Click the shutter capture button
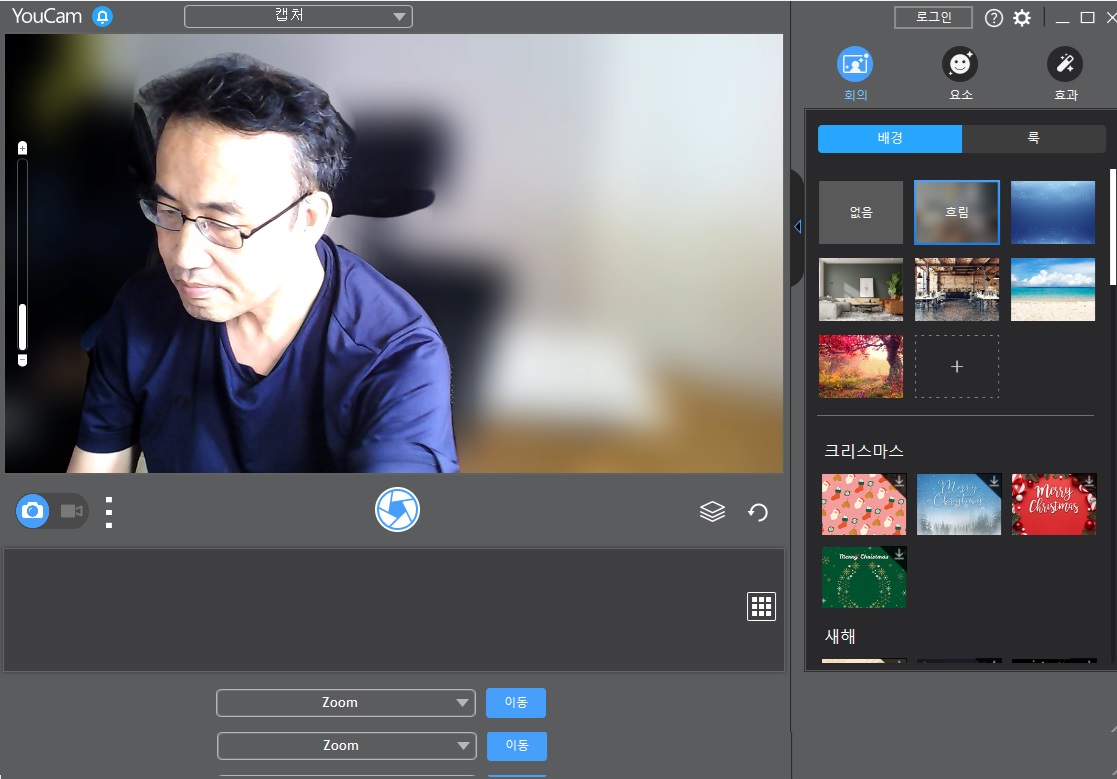The height and width of the screenshot is (779, 1117). tap(397, 509)
